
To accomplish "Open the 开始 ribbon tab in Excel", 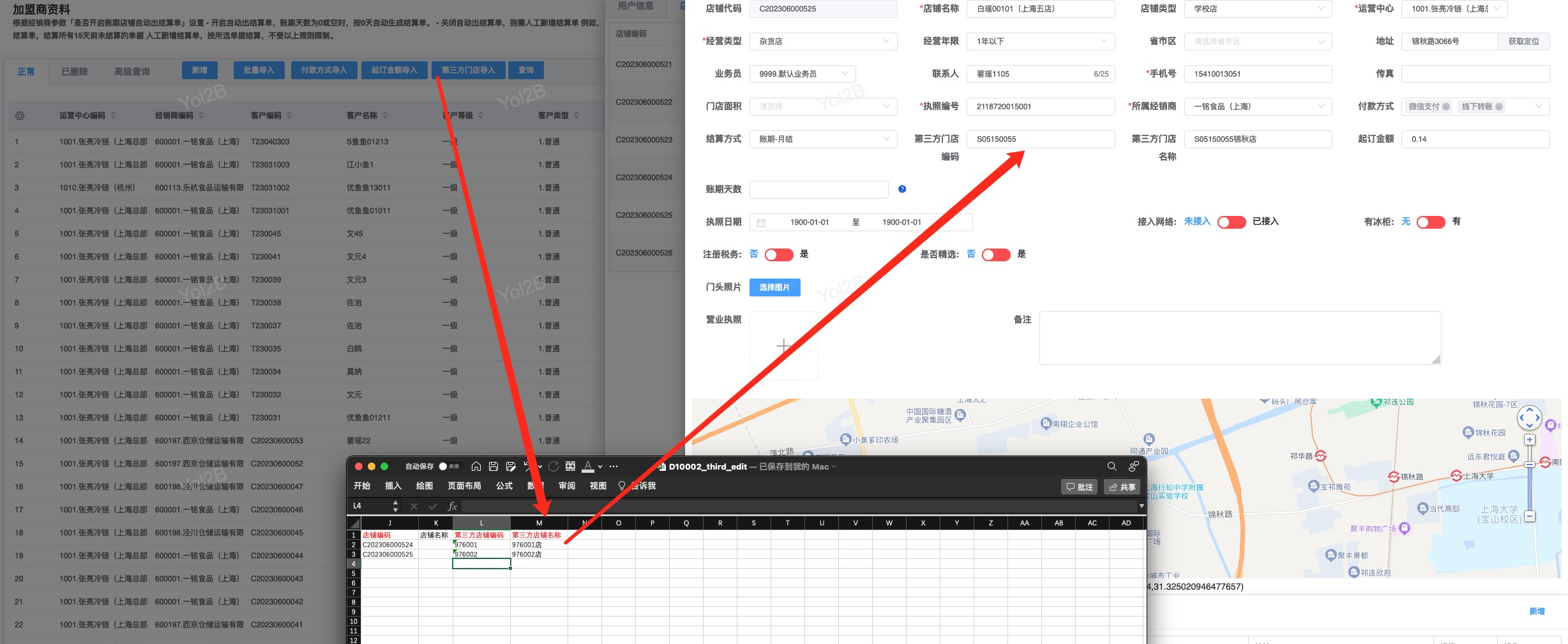I will pyautogui.click(x=362, y=486).
